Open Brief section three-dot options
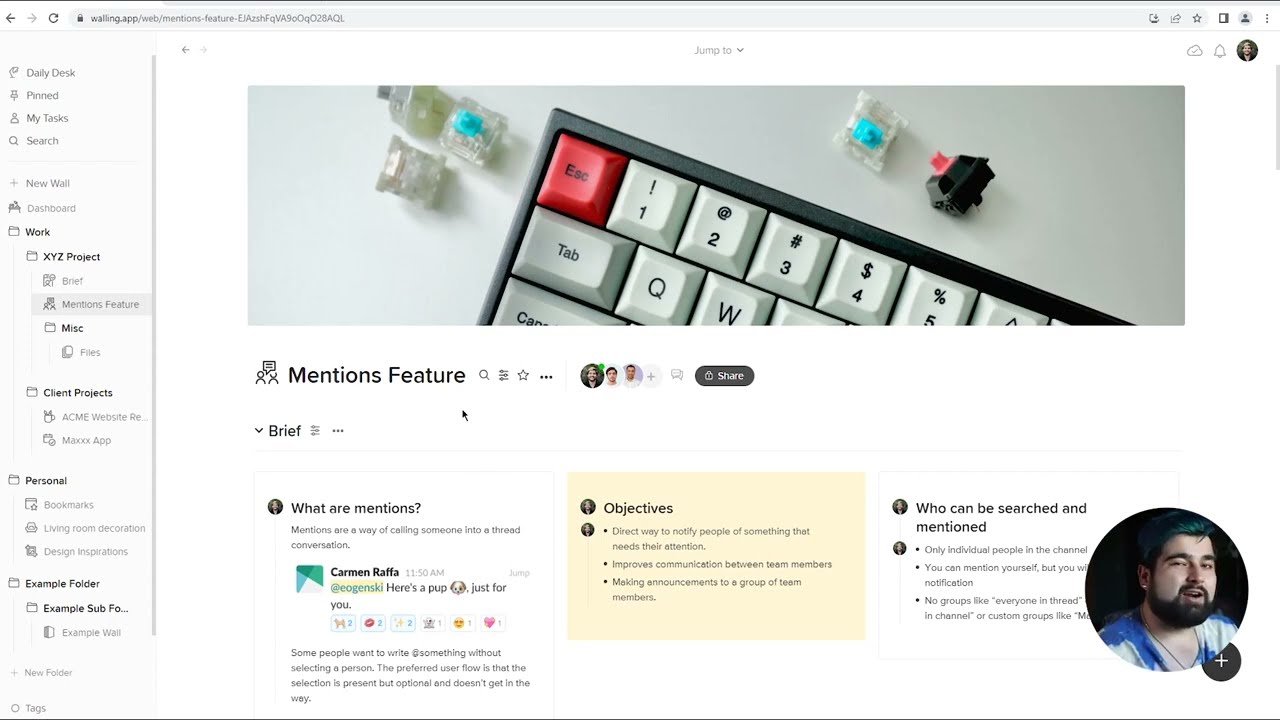This screenshot has height=720, width=1280. click(338, 431)
